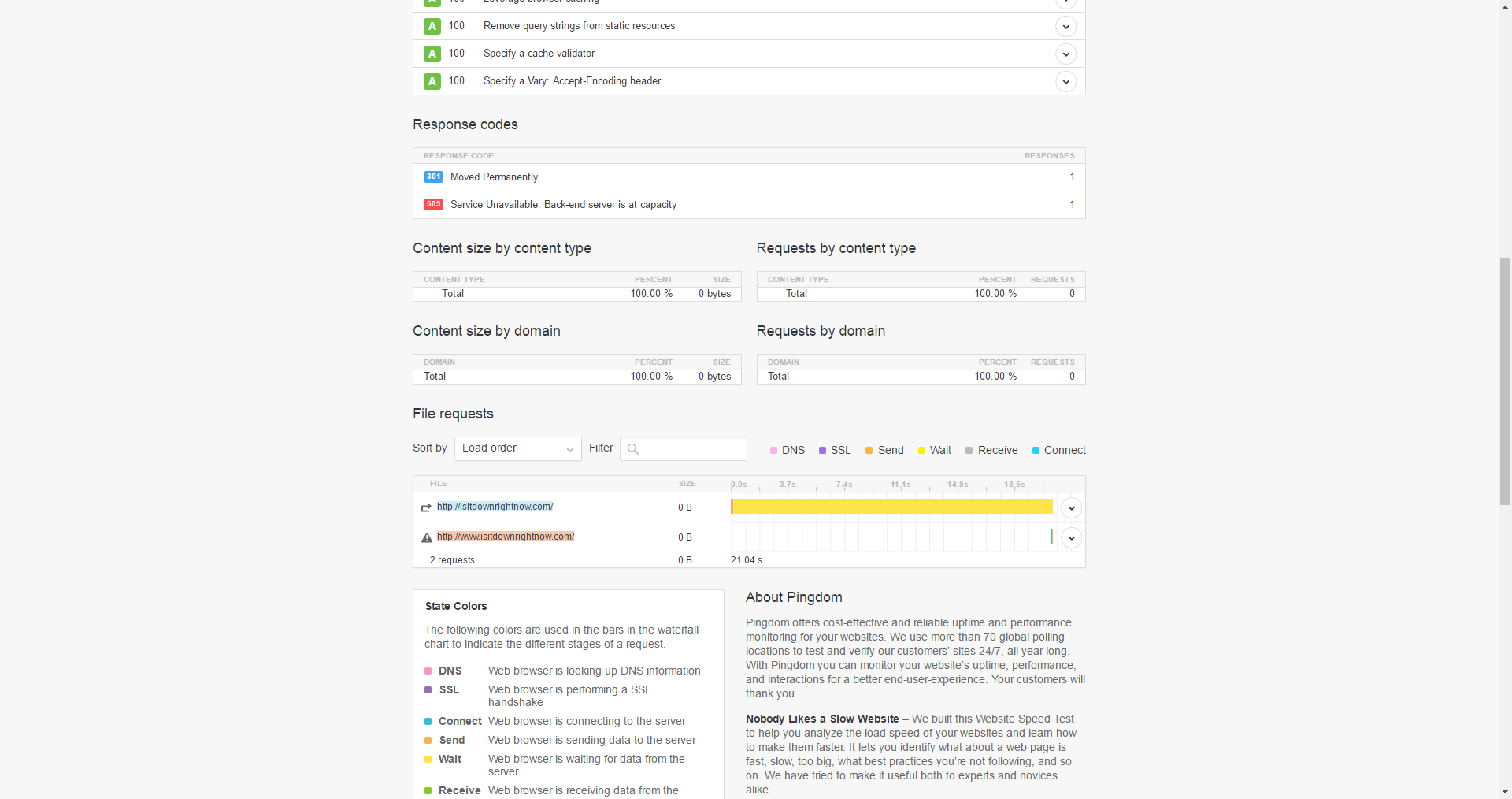1512x799 pixels.
Task: Click the 18.5s mark on the time axis
Action: tap(1014, 485)
